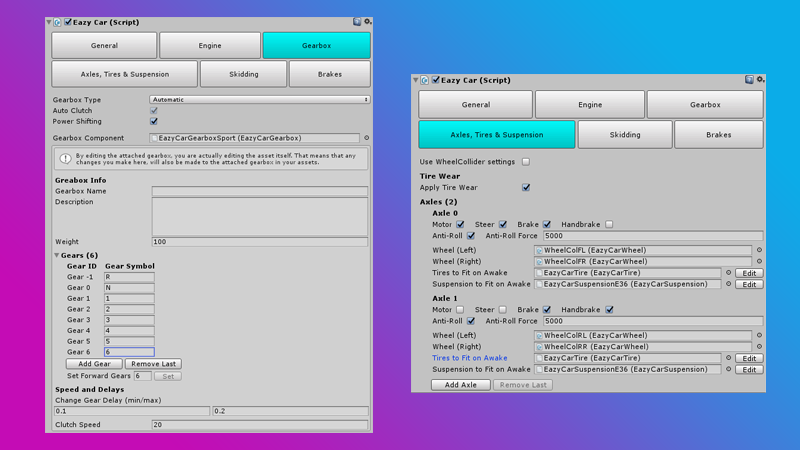Open Skidding tab in left panel
The height and width of the screenshot is (450, 800).
click(243, 74)
